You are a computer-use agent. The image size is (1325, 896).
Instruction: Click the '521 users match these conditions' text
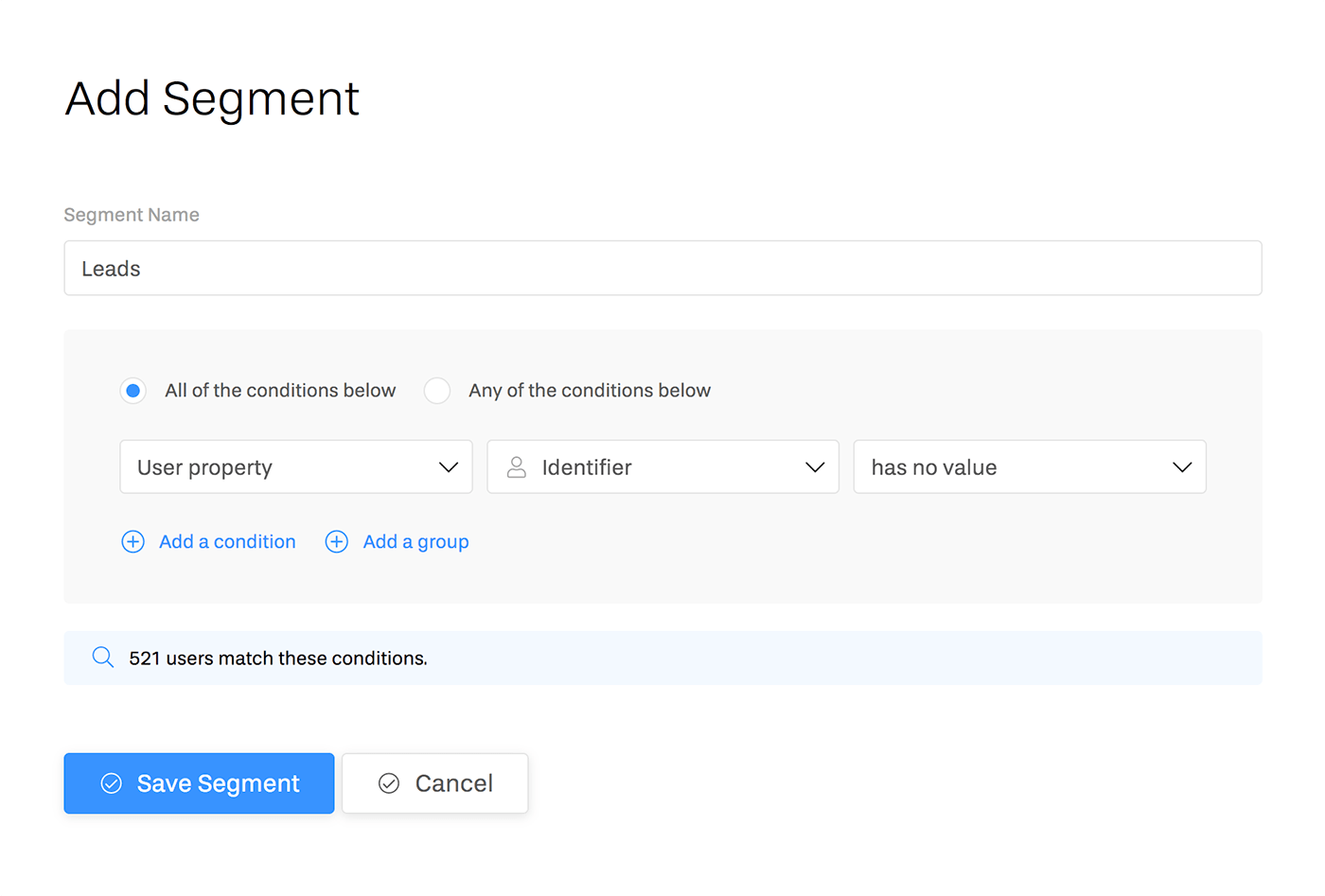pyautogui.click(x=278, y=658)
